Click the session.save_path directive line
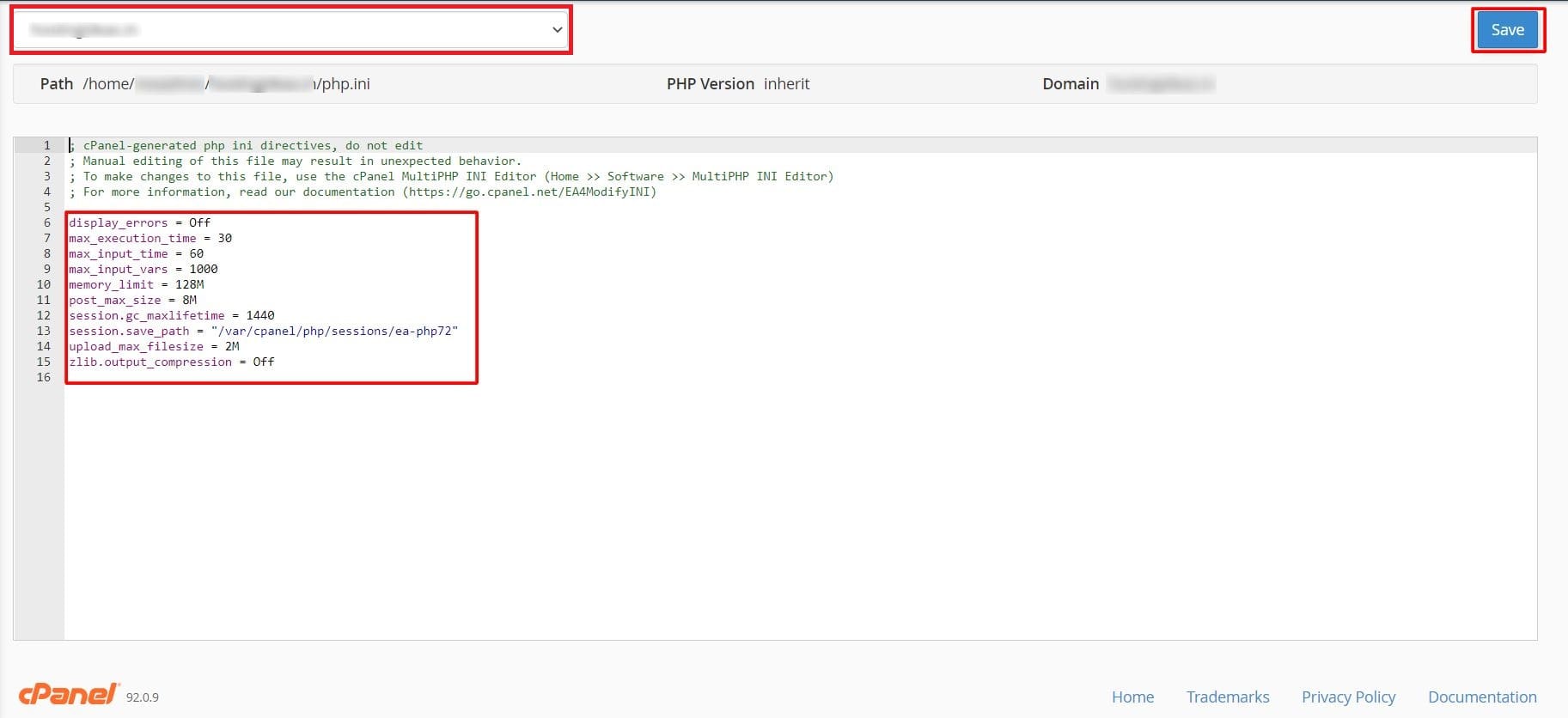Image resolution: width=1568 pixels, height=718 pixels. 263,331
